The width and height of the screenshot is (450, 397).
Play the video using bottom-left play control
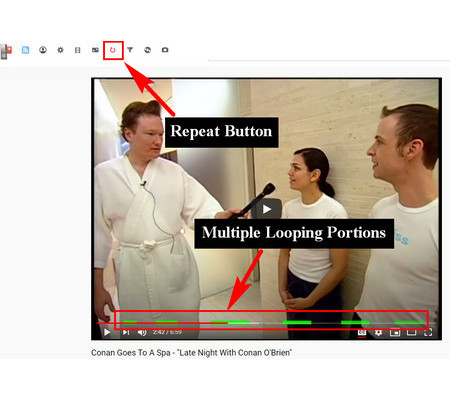(107, 332)
